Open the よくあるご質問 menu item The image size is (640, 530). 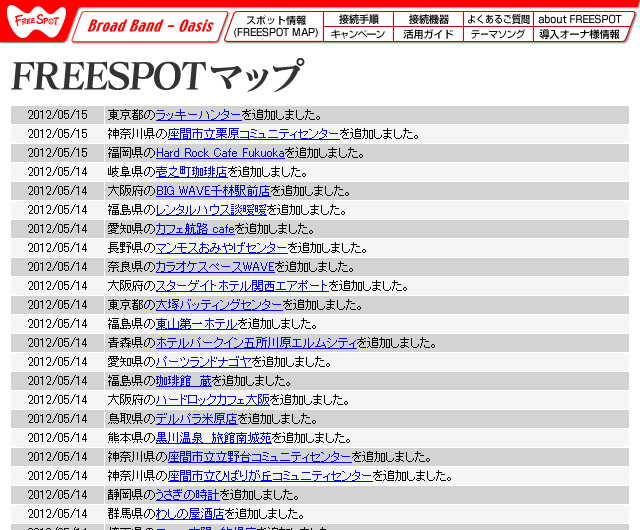498,19
